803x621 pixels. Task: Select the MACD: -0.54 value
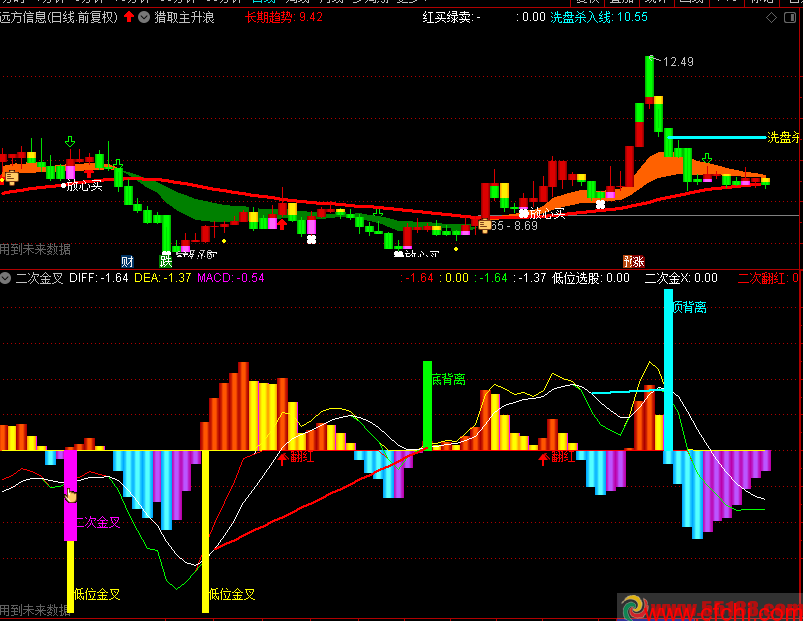(230, 278)
